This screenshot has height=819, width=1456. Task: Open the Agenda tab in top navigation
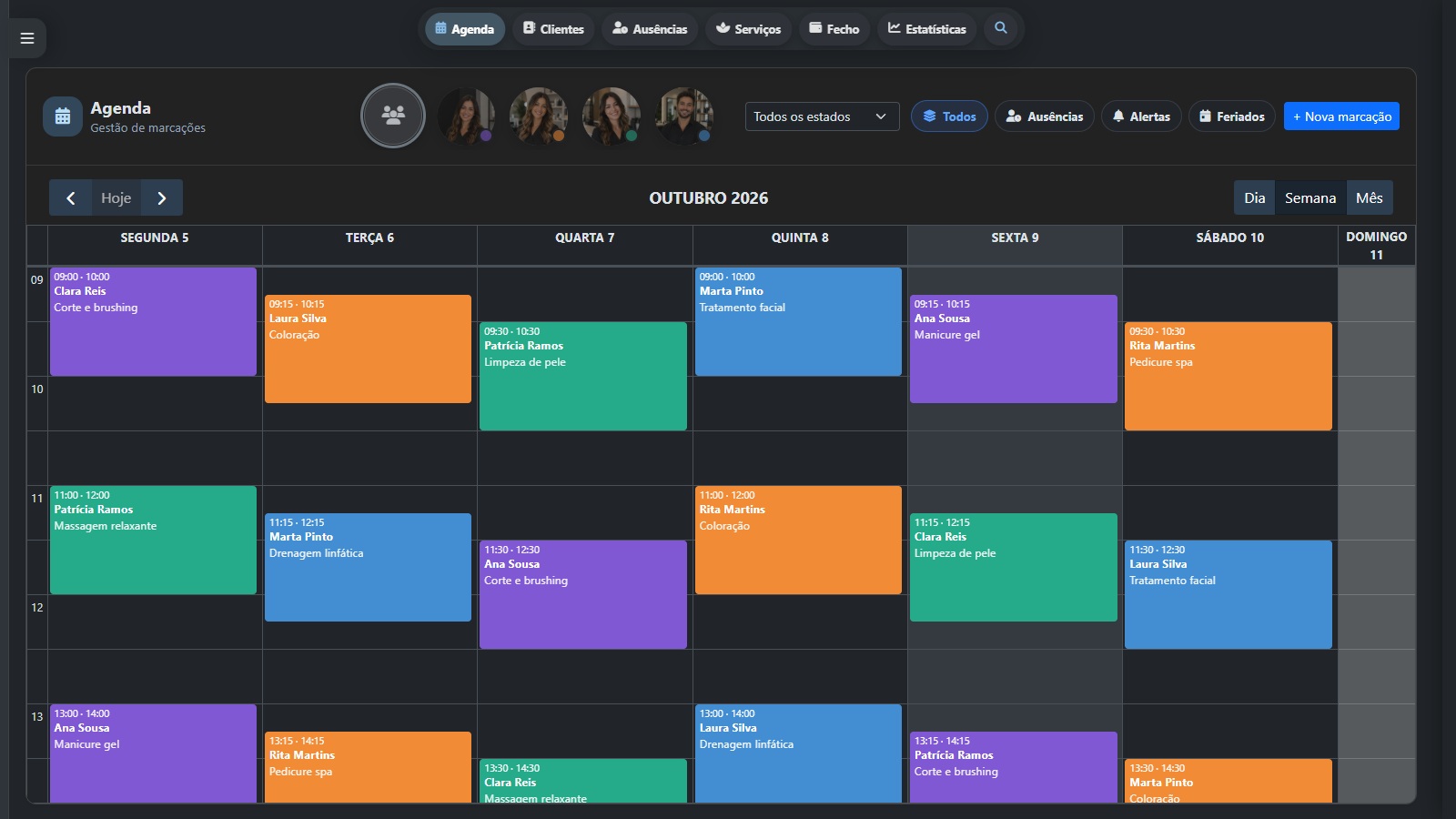click(465, 29)
